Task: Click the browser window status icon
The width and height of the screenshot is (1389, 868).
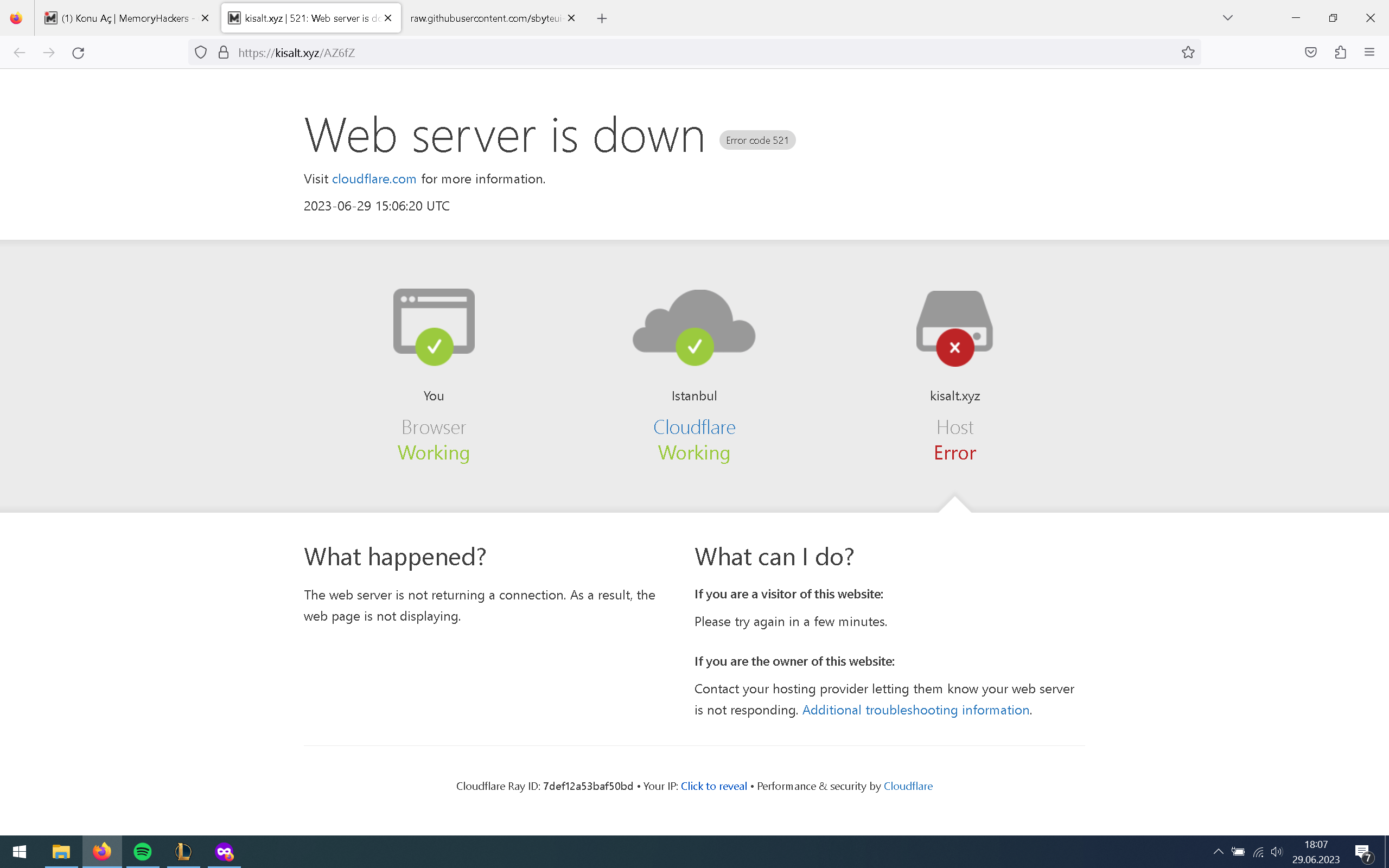Action: [x=434, y=327]
